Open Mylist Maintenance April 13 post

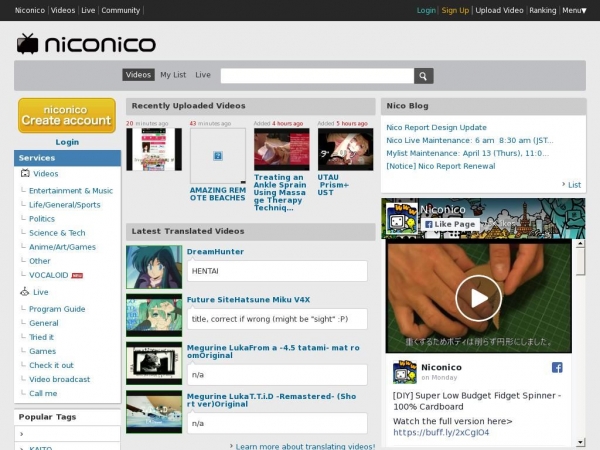click(x=467, y=153)
